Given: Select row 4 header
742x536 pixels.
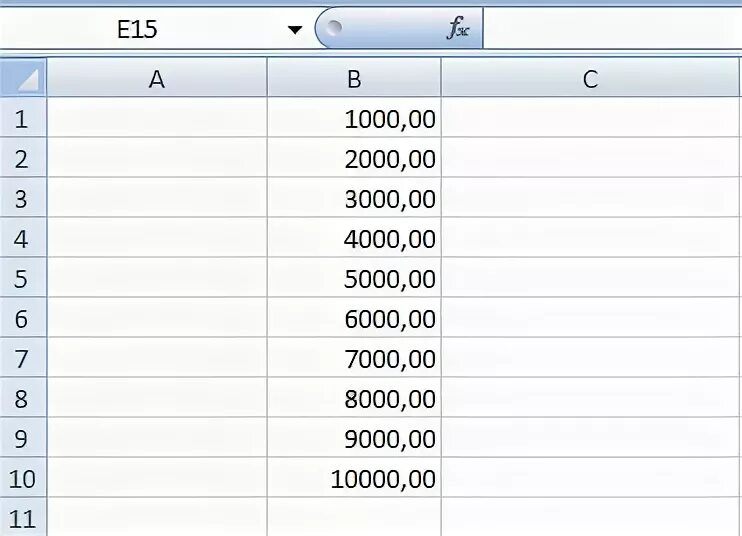Looking at the screenshot, I should coord(23,237).
